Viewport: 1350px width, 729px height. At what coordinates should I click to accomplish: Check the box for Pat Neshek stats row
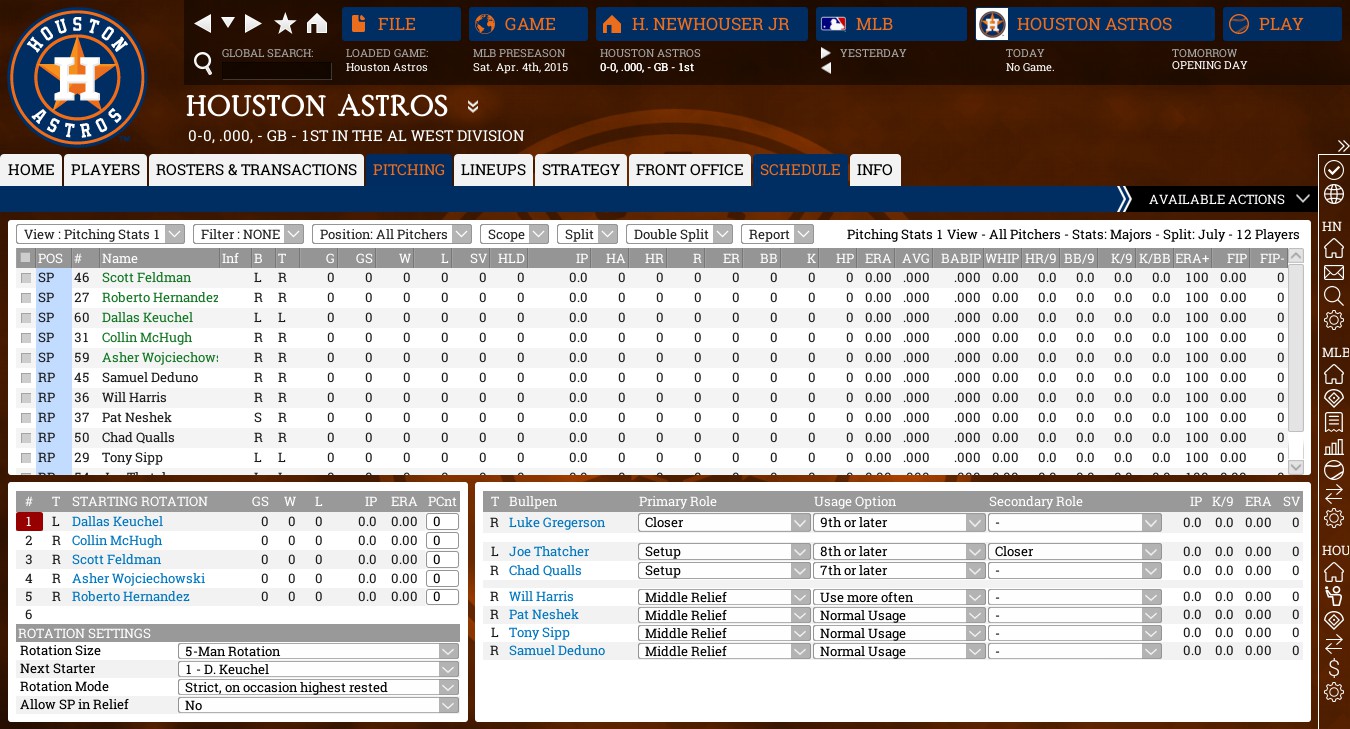(26, 418)
